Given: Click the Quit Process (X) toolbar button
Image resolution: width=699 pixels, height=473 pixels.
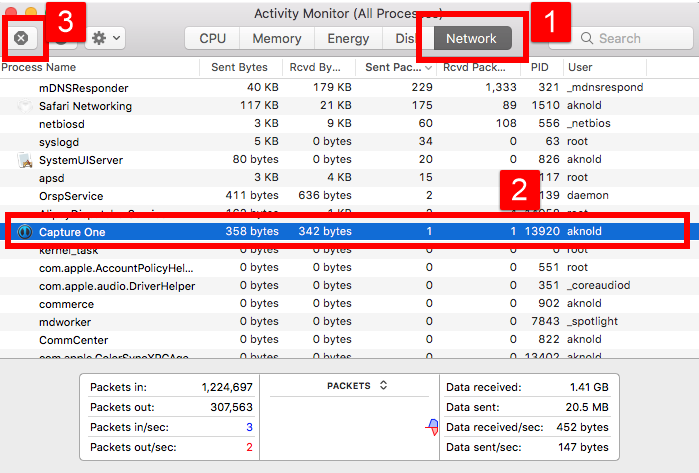Looking at the screenshot, I should 22,38.
